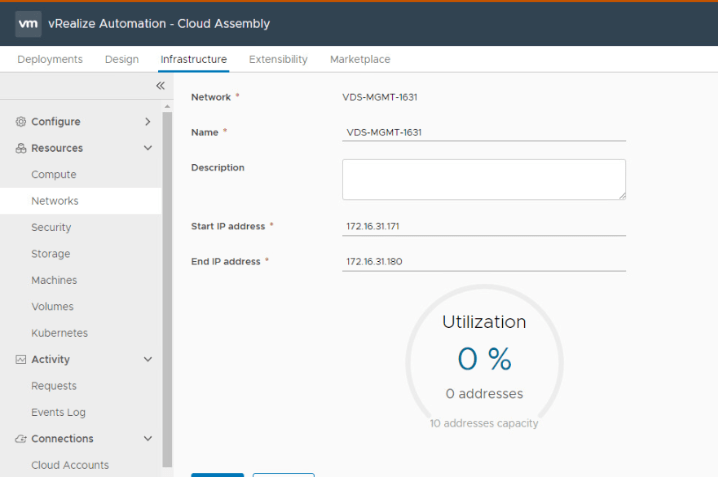Viewport: 718px width, 477px height.
Task: Click the Activity section icon
Action: [21, 360]
